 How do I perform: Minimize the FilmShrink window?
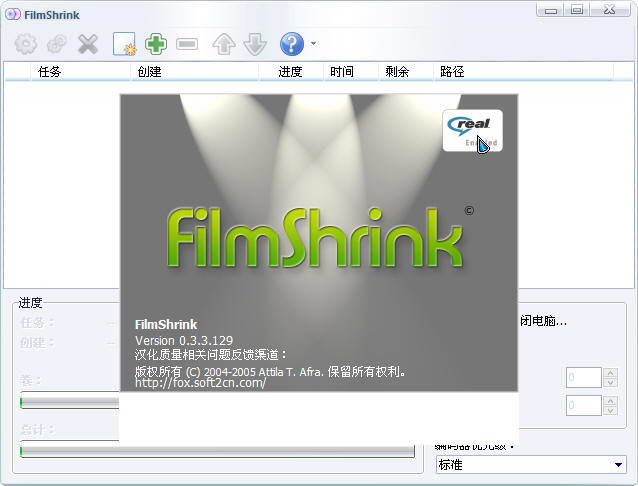pyautogui.click(x=550, y=10)
